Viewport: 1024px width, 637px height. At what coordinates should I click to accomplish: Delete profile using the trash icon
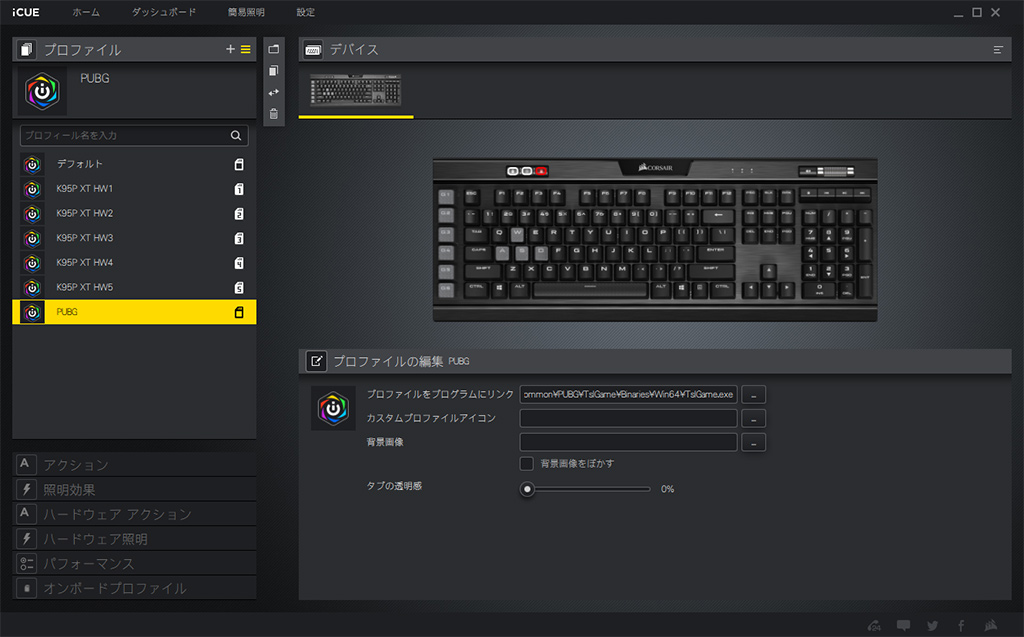coord(274,114)
